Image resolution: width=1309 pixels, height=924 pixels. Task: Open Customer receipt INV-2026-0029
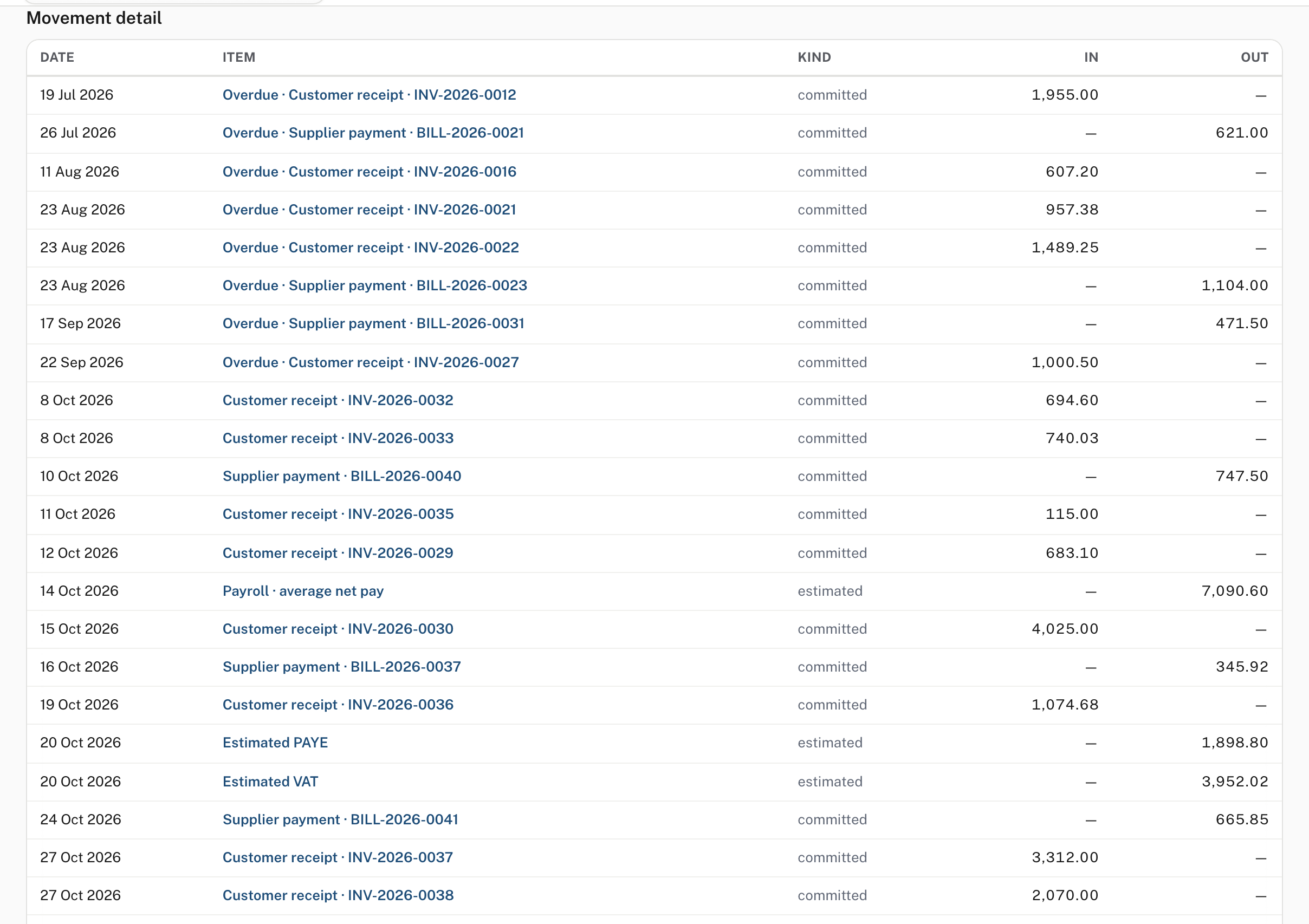click(x=338, y=553)
